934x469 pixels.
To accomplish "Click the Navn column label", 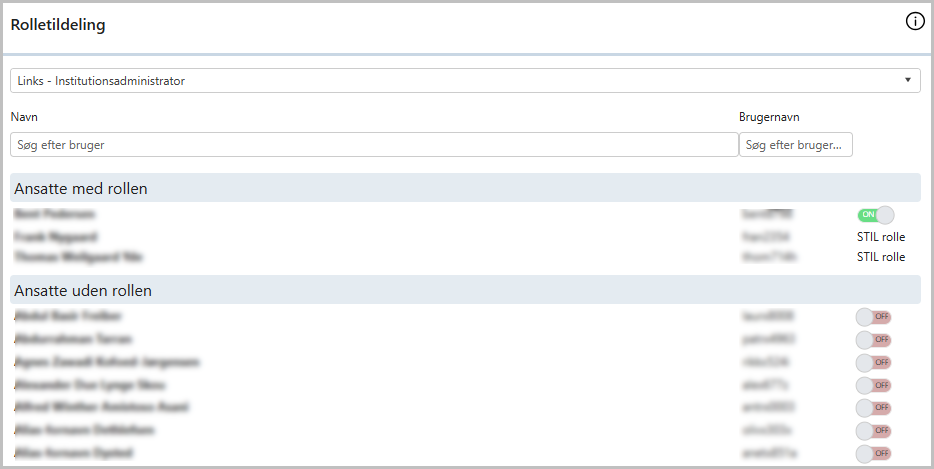I will pos(24,117).
